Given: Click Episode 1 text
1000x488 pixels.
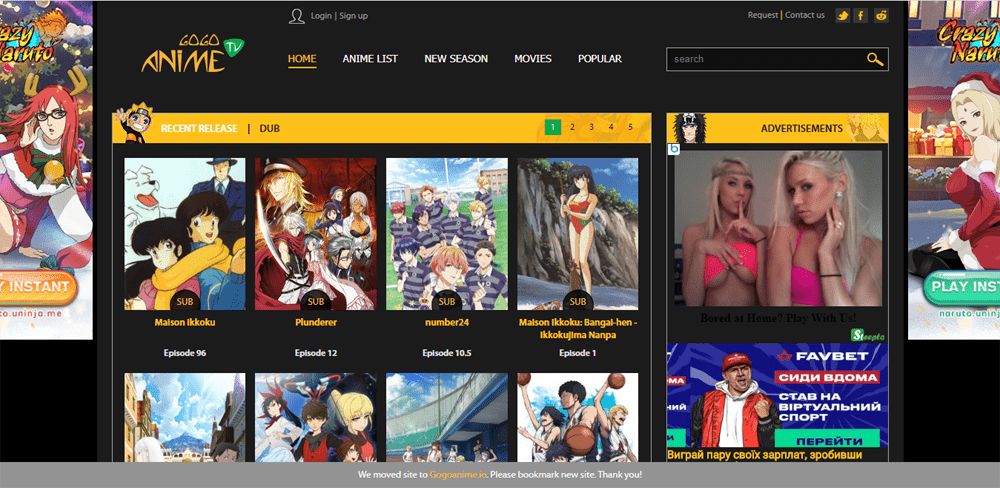Looking at the screenshot, I should coord(578,353).
